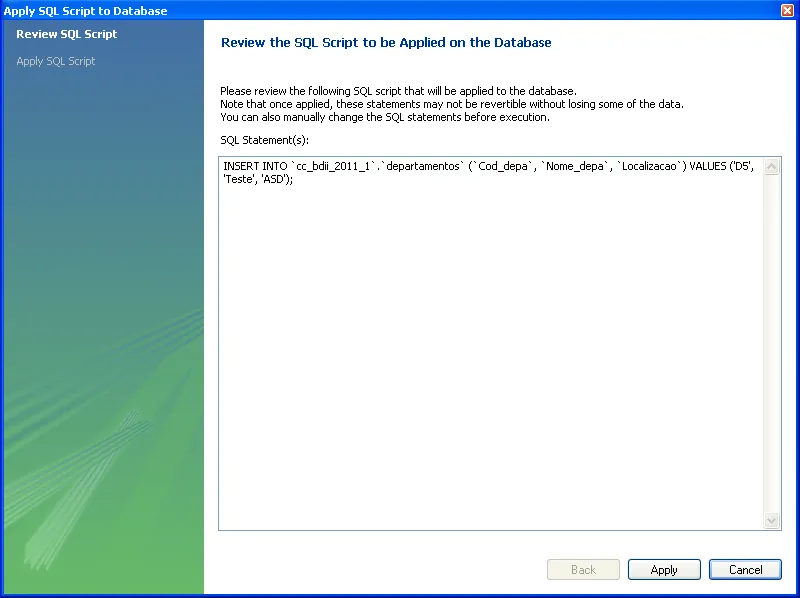Click the vertical scrollbar track in SQL box
This screenshot has height=598, width=800.
tap(771, 340)
